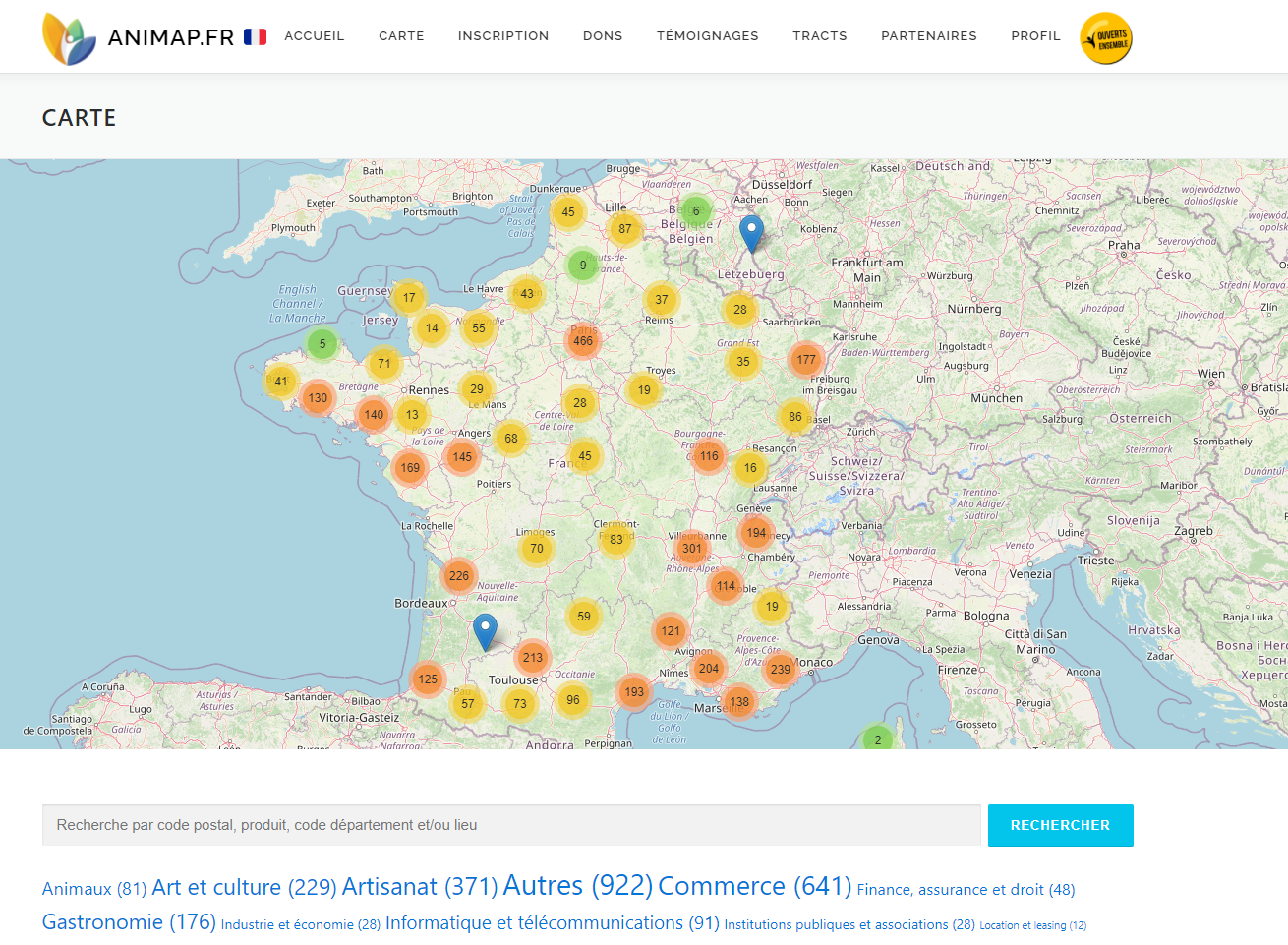Open the Dons menu item
1288x945 pixels.
click(603, 36)
